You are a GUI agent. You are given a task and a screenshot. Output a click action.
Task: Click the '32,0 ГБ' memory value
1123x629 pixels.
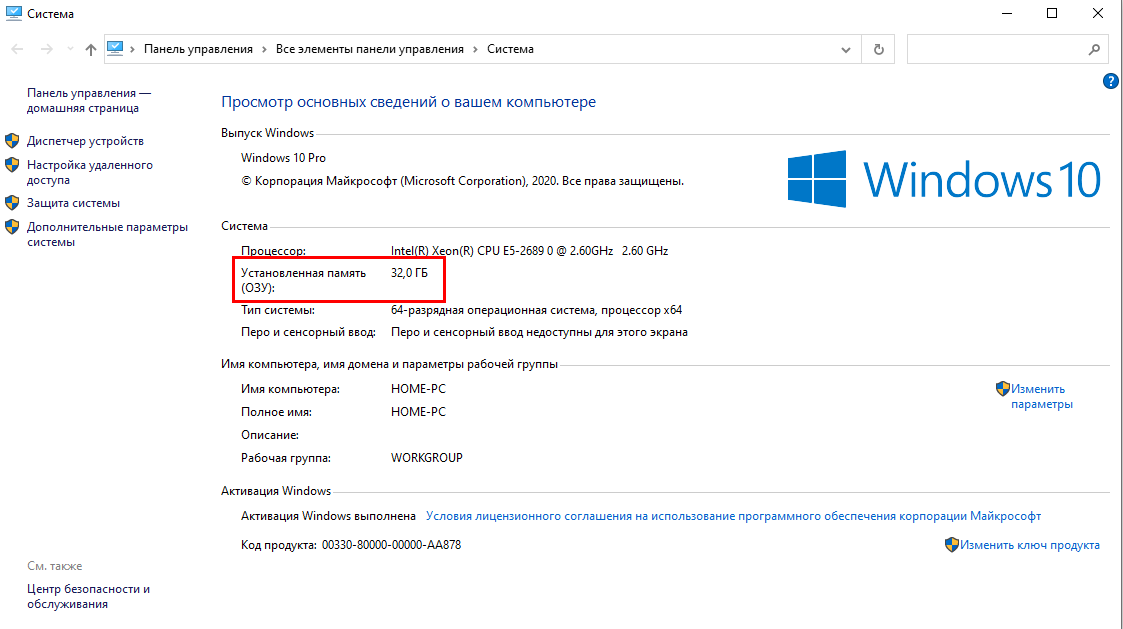(x=409, y=273)
